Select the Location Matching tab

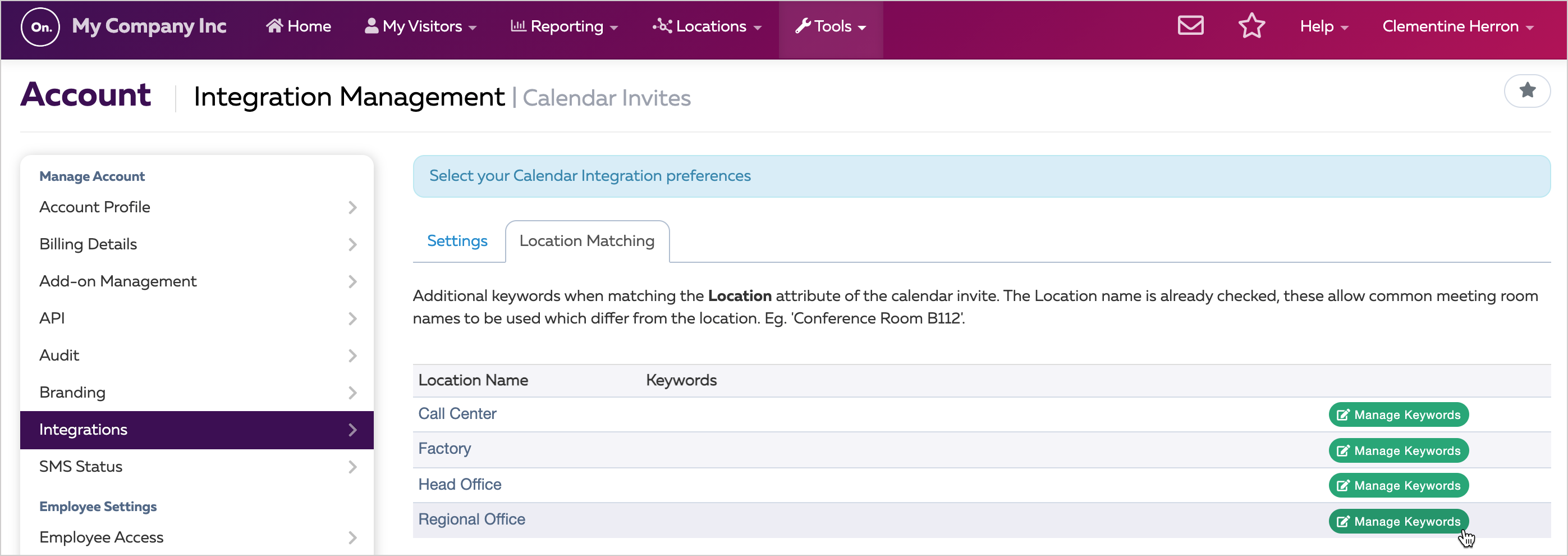[x=587, y=241]
